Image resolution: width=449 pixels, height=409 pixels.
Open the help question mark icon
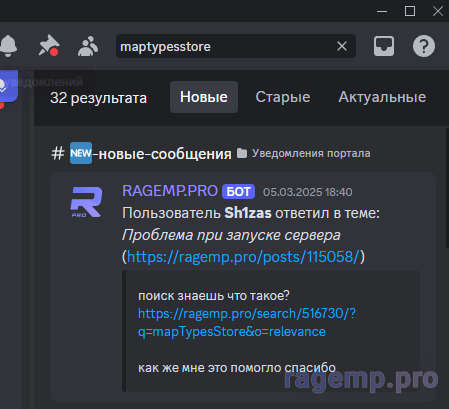424,46
